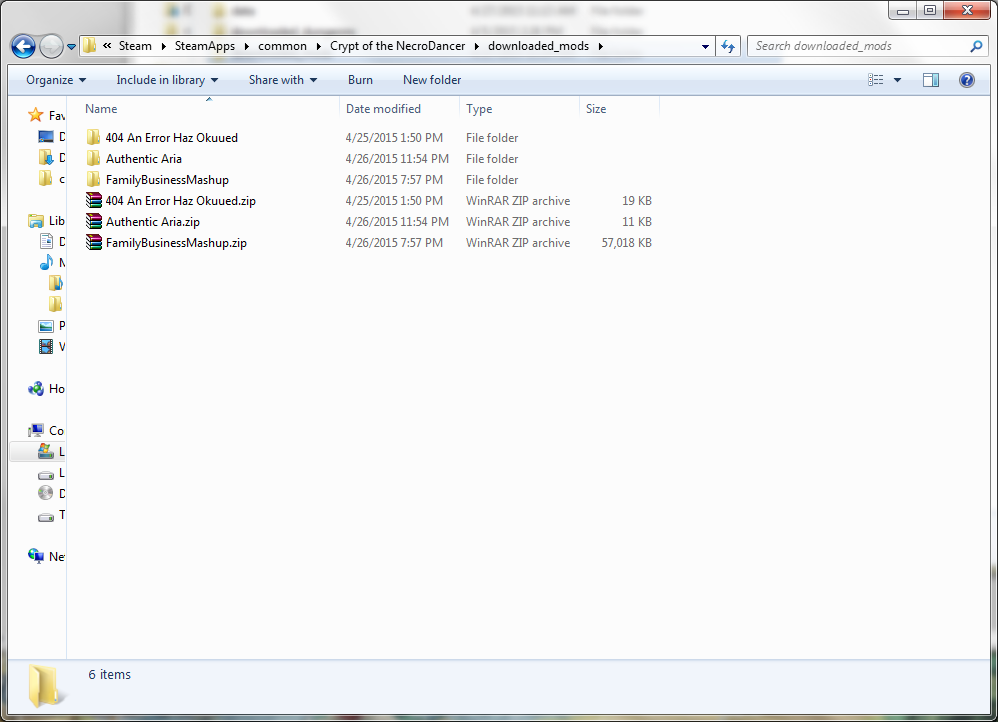Open the Desktop favorite monitor icon

(x=46, y=136)
